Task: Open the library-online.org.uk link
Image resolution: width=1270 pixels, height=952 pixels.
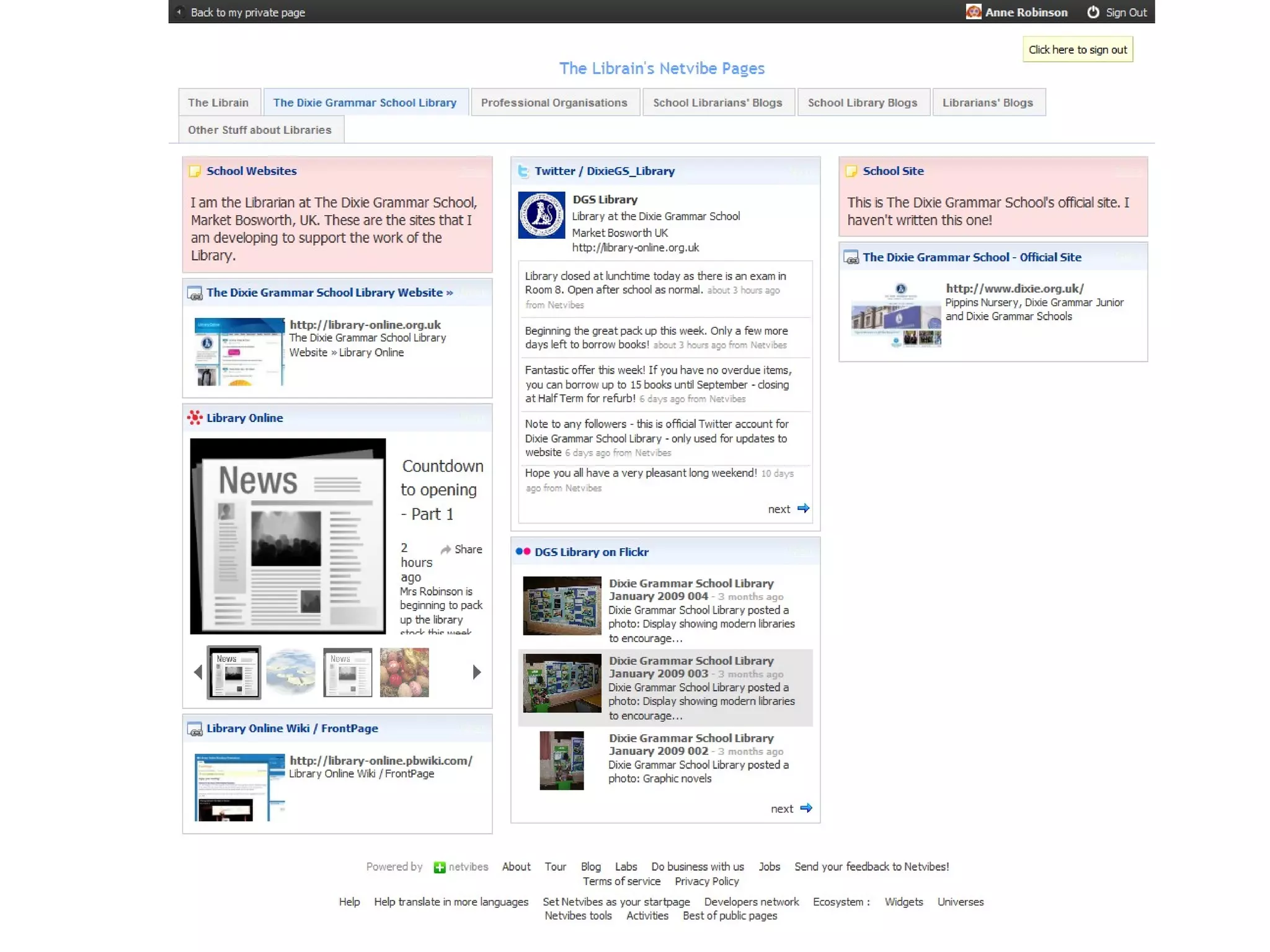Action: tap(365, 325)
